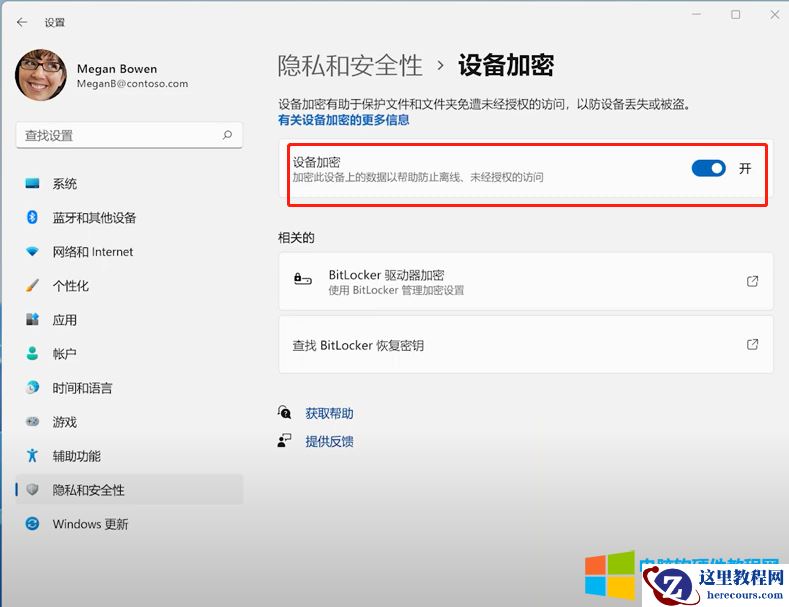789x607 pixels.
Task: Open Megan Bowen's profile picture
Action: pos(41,74)
